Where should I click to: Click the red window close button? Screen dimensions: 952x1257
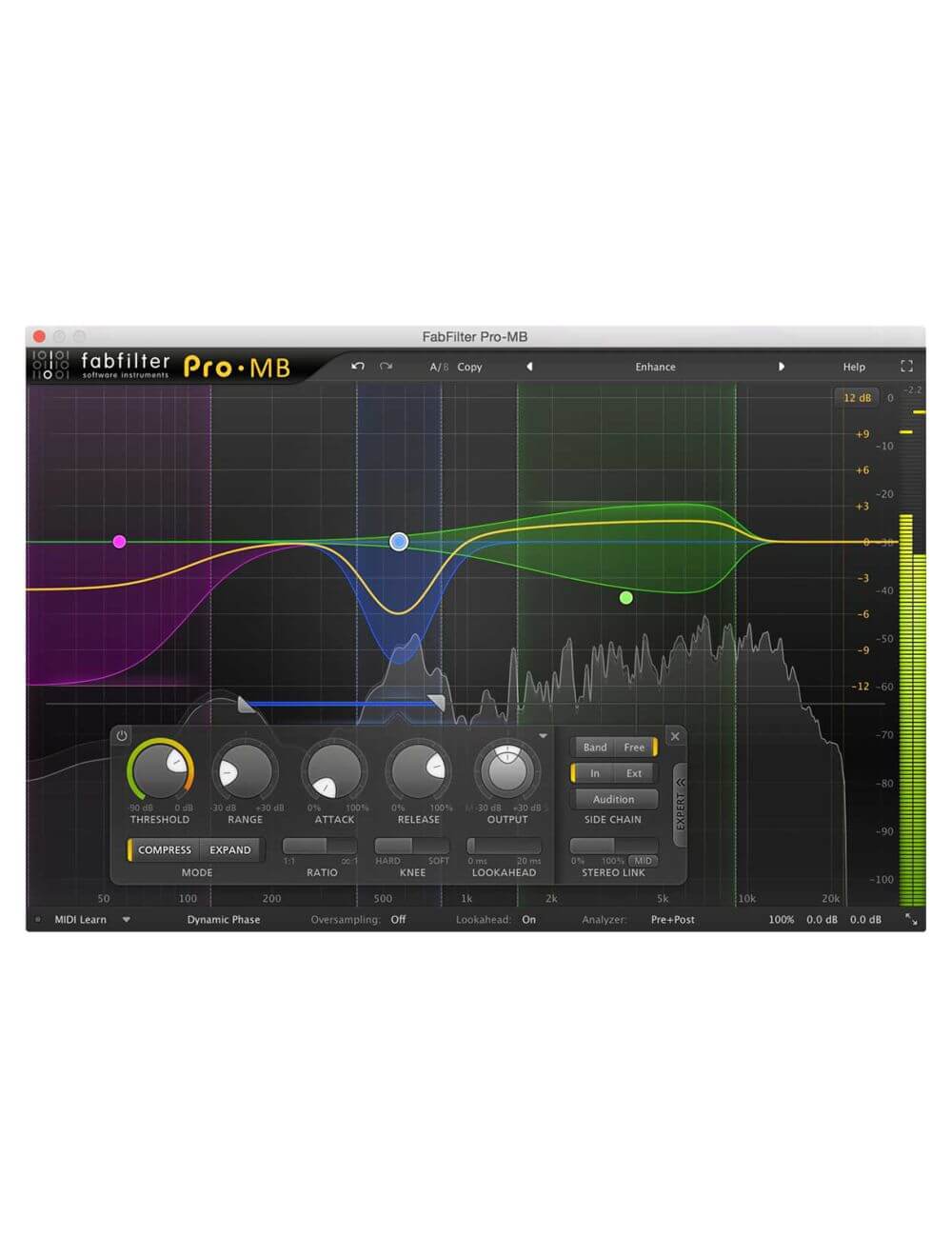pos(39,336)
